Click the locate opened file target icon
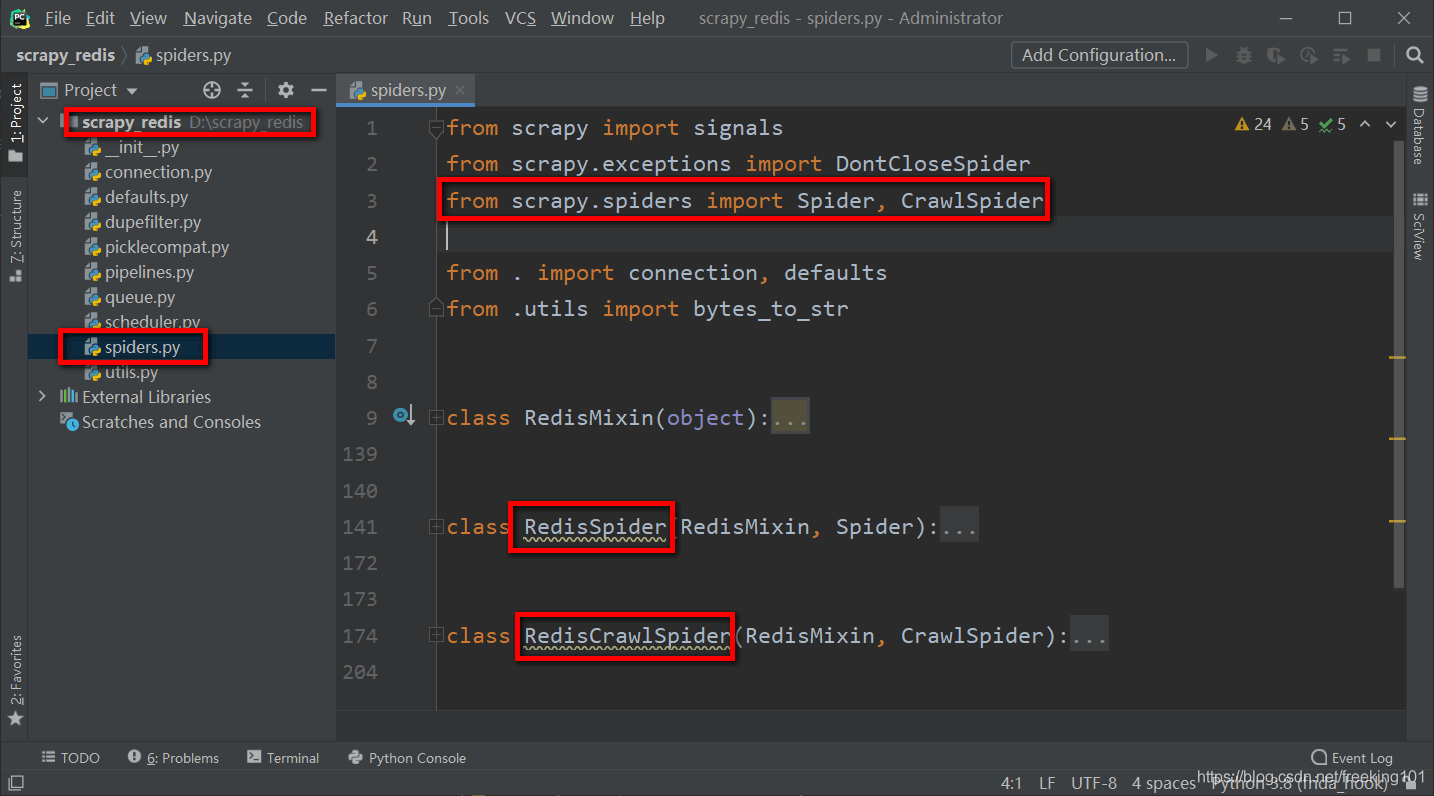 tap(212, 90)
